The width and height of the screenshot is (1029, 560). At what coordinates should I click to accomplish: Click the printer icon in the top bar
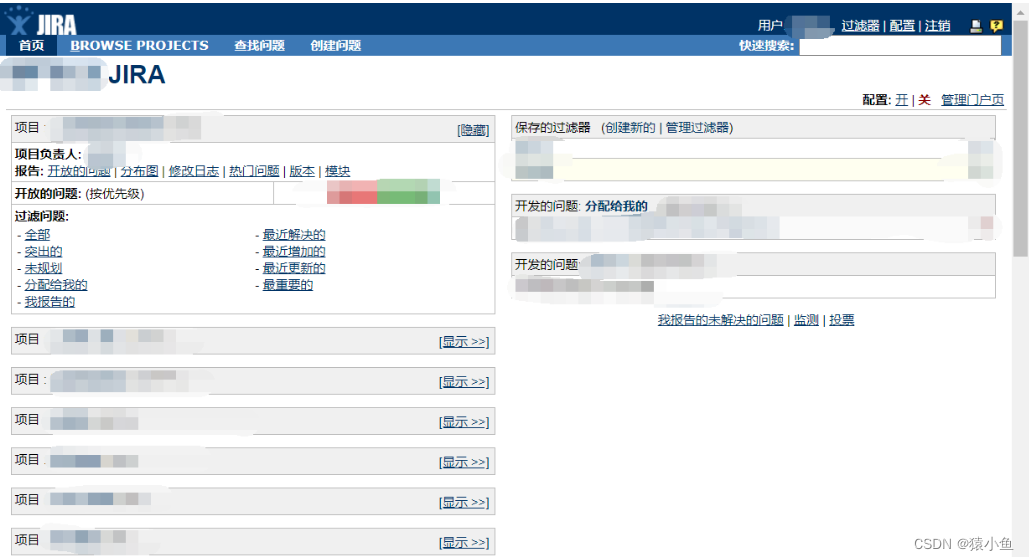pos(976,26)
